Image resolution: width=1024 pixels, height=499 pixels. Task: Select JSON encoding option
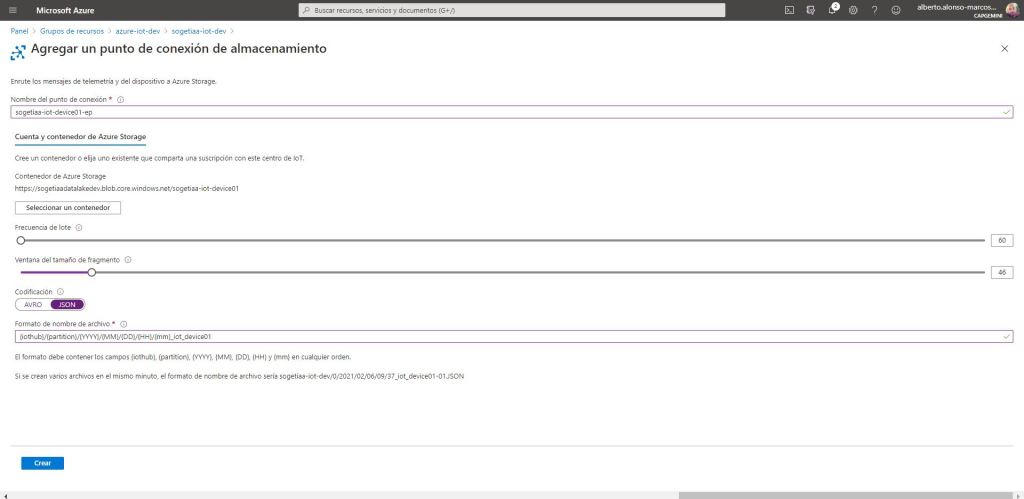pos(68,304)
